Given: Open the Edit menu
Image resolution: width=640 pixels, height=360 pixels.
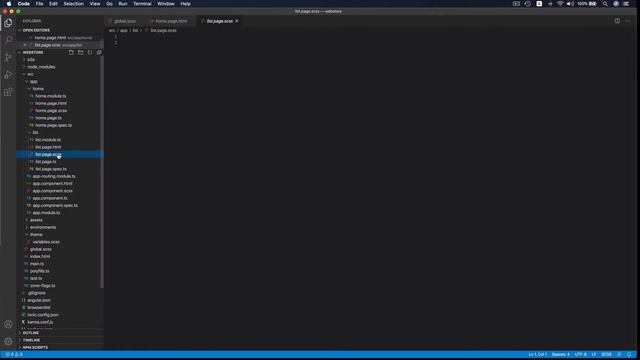Looking at the screenshot, I should [53, 4].
